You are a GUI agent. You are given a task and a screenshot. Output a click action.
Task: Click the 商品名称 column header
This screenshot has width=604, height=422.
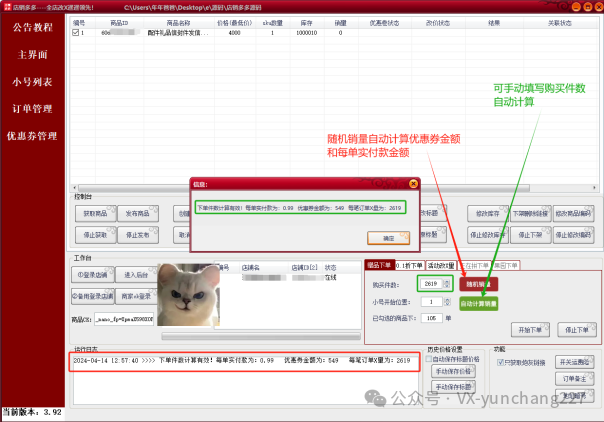(x=178, y=23)
